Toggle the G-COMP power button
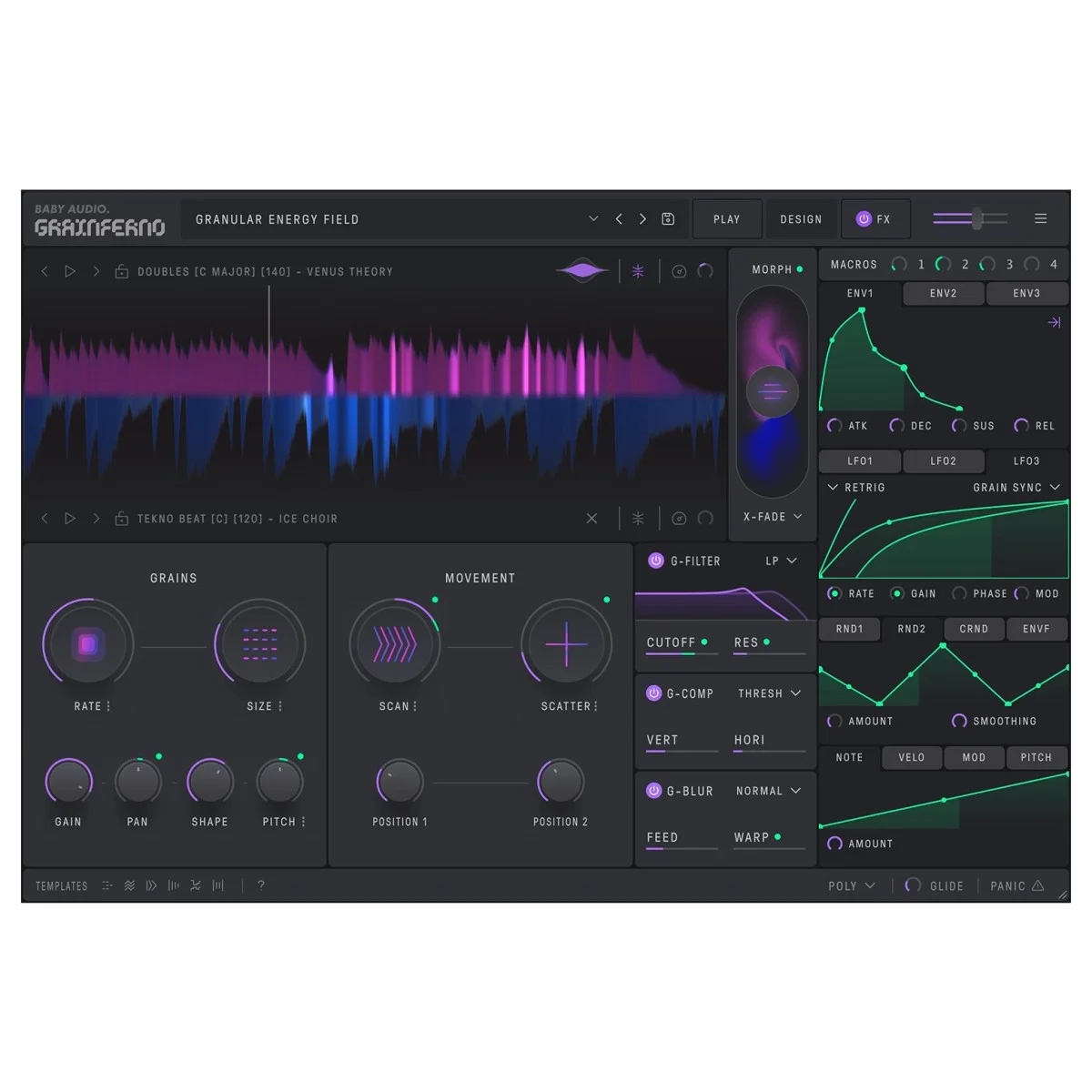 click(653, 693)
